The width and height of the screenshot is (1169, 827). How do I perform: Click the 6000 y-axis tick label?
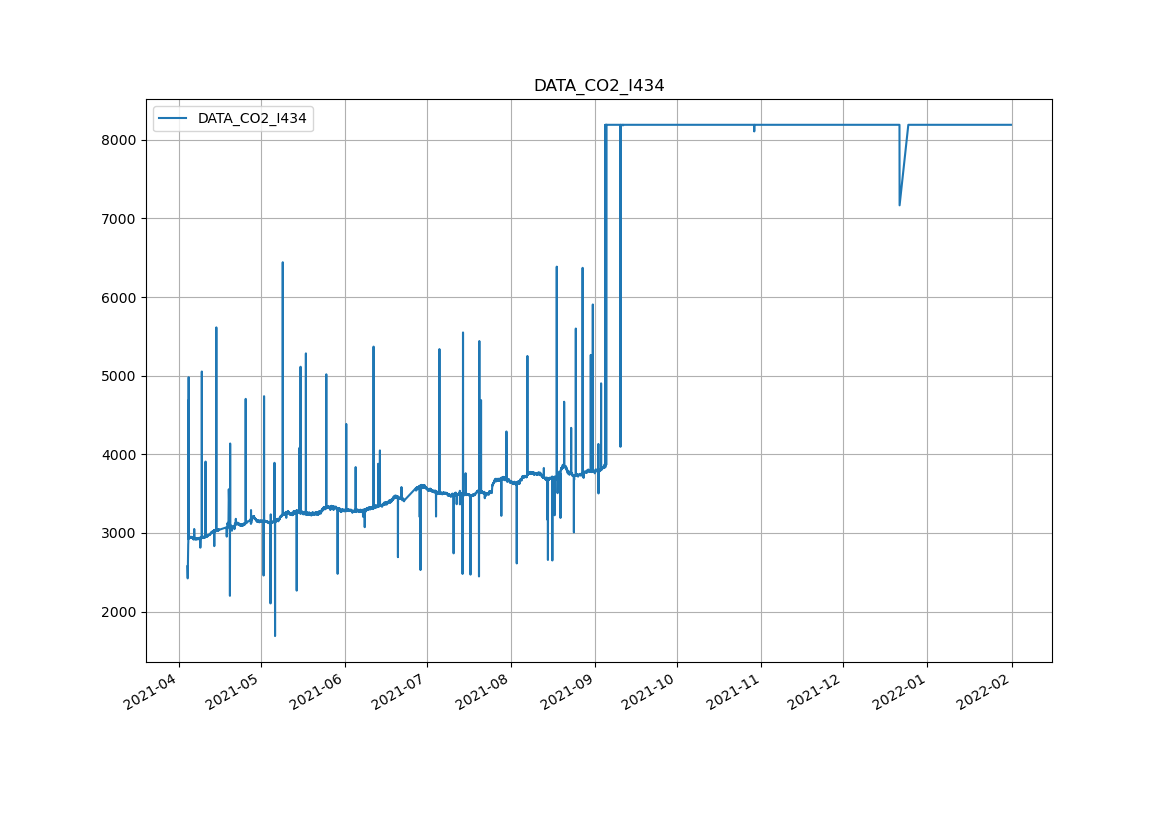(x=120, y=297)
